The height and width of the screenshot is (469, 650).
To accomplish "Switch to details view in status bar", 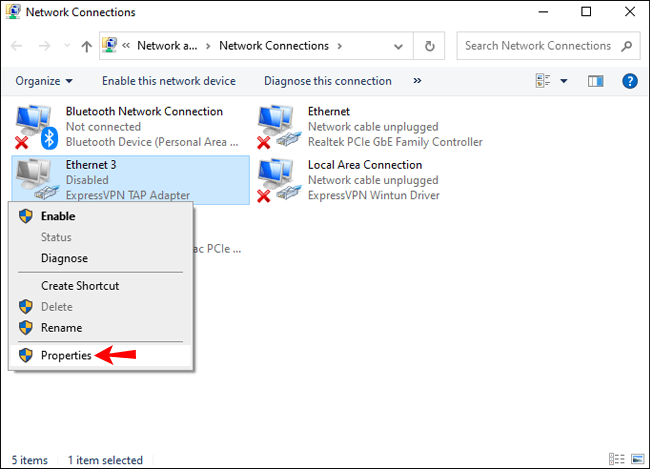I will click(616, 459).
